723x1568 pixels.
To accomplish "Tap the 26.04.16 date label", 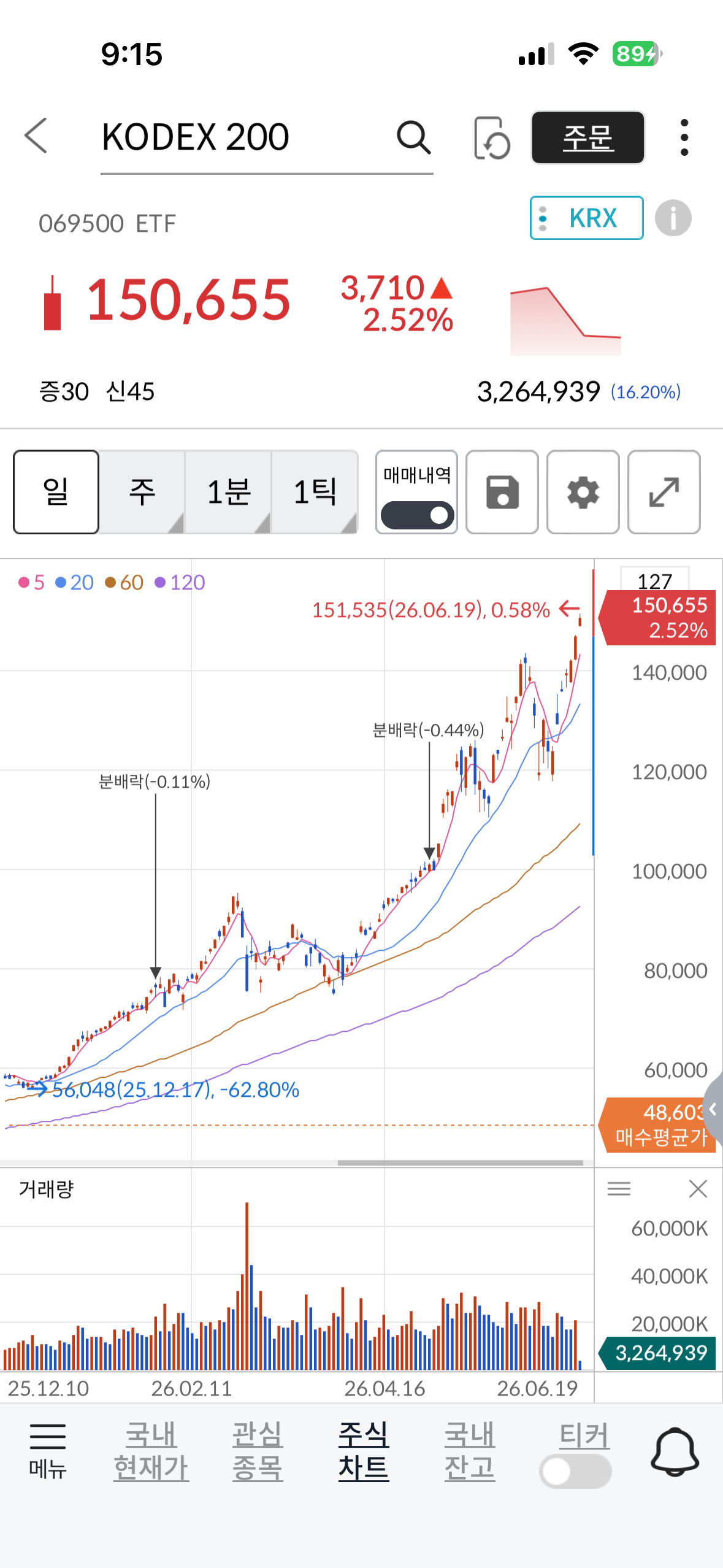I will tap(384, 1388).
